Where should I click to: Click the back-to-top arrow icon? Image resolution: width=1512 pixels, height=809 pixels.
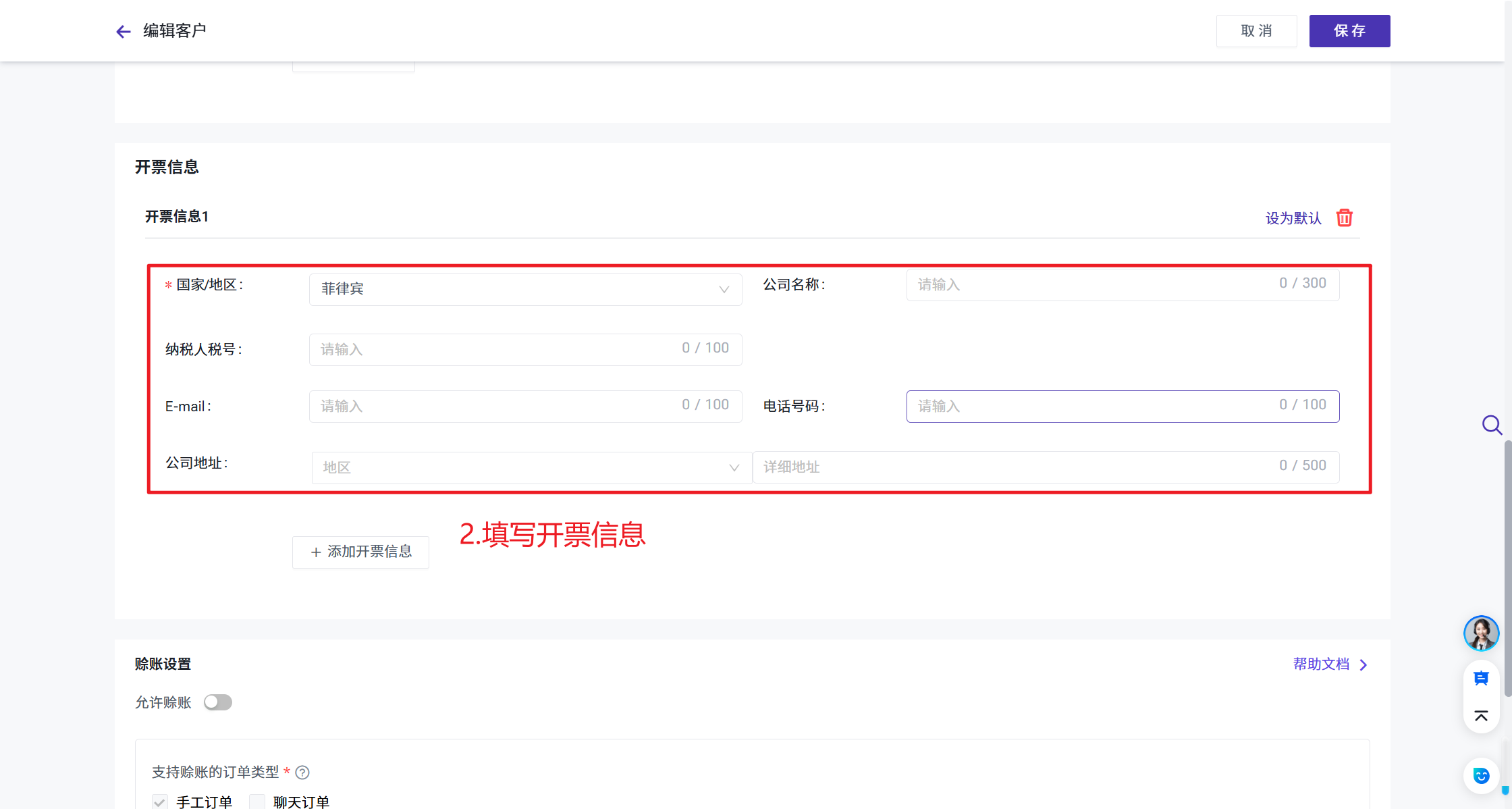click(x=1481, y=716)
